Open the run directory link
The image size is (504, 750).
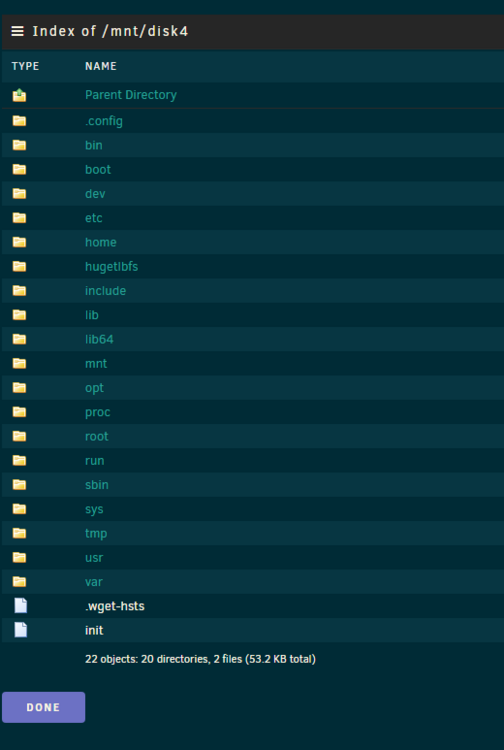click(x=95, y=461)
